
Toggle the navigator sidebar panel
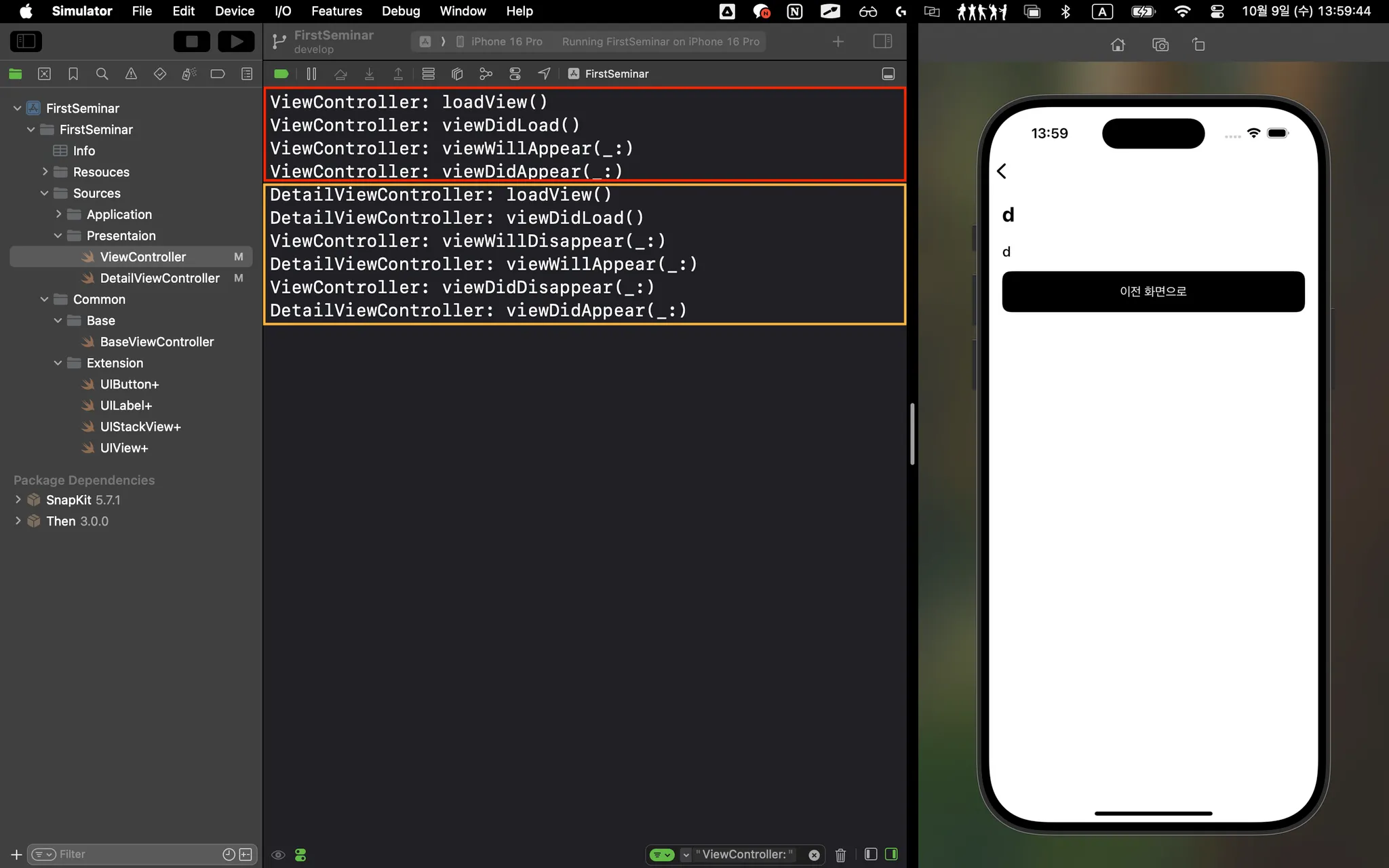(x=26, y=41)
